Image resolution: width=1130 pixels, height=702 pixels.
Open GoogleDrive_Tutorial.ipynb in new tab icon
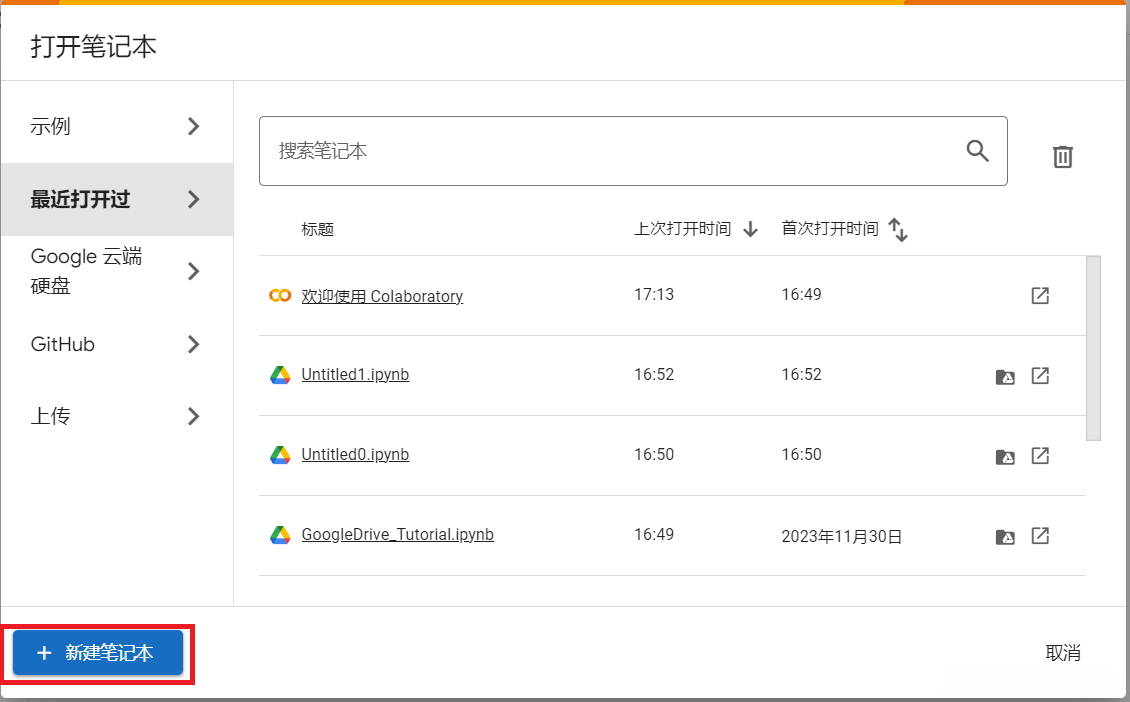tap(1040, 536)
